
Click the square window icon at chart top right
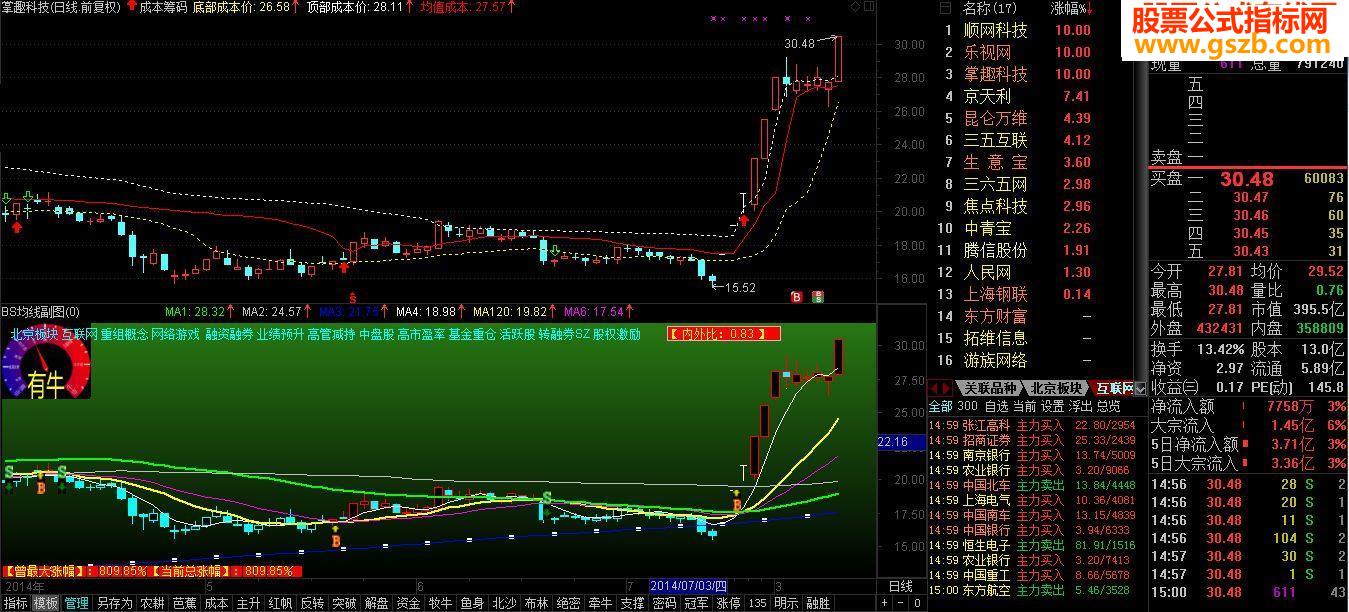pos(869,6)
